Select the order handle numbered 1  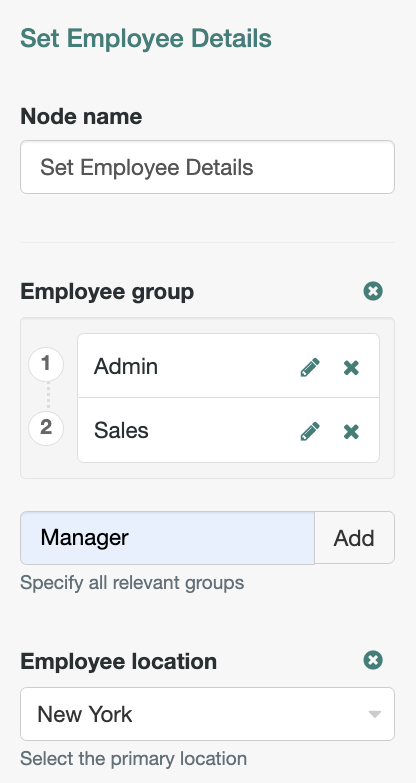coord(46,364)
